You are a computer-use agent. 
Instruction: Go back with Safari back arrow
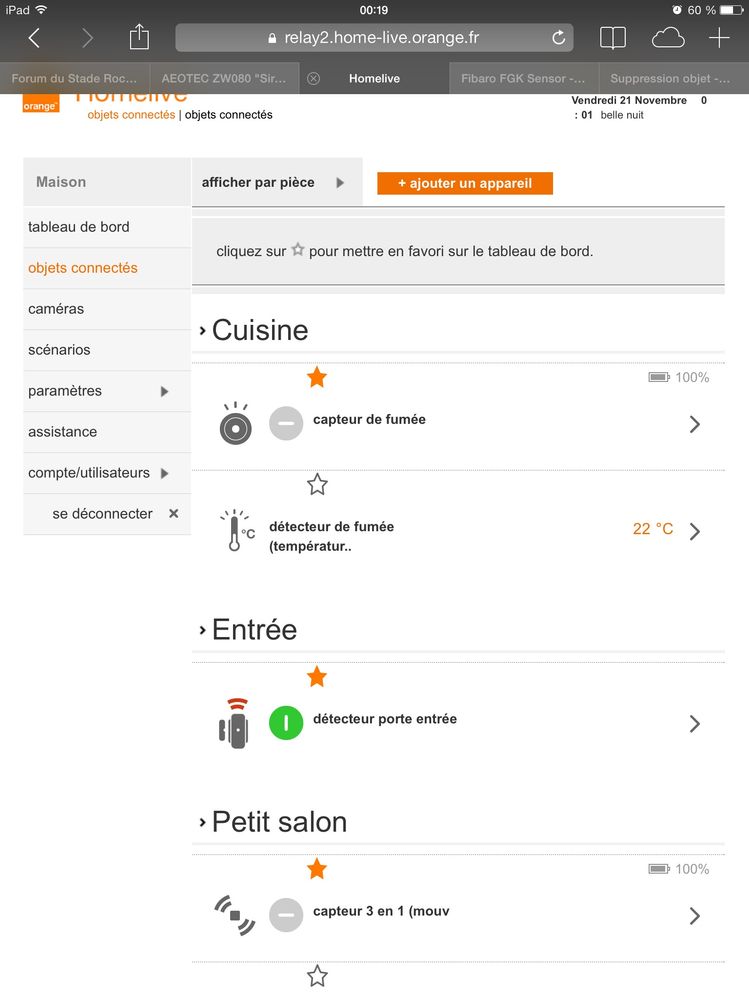34,38
